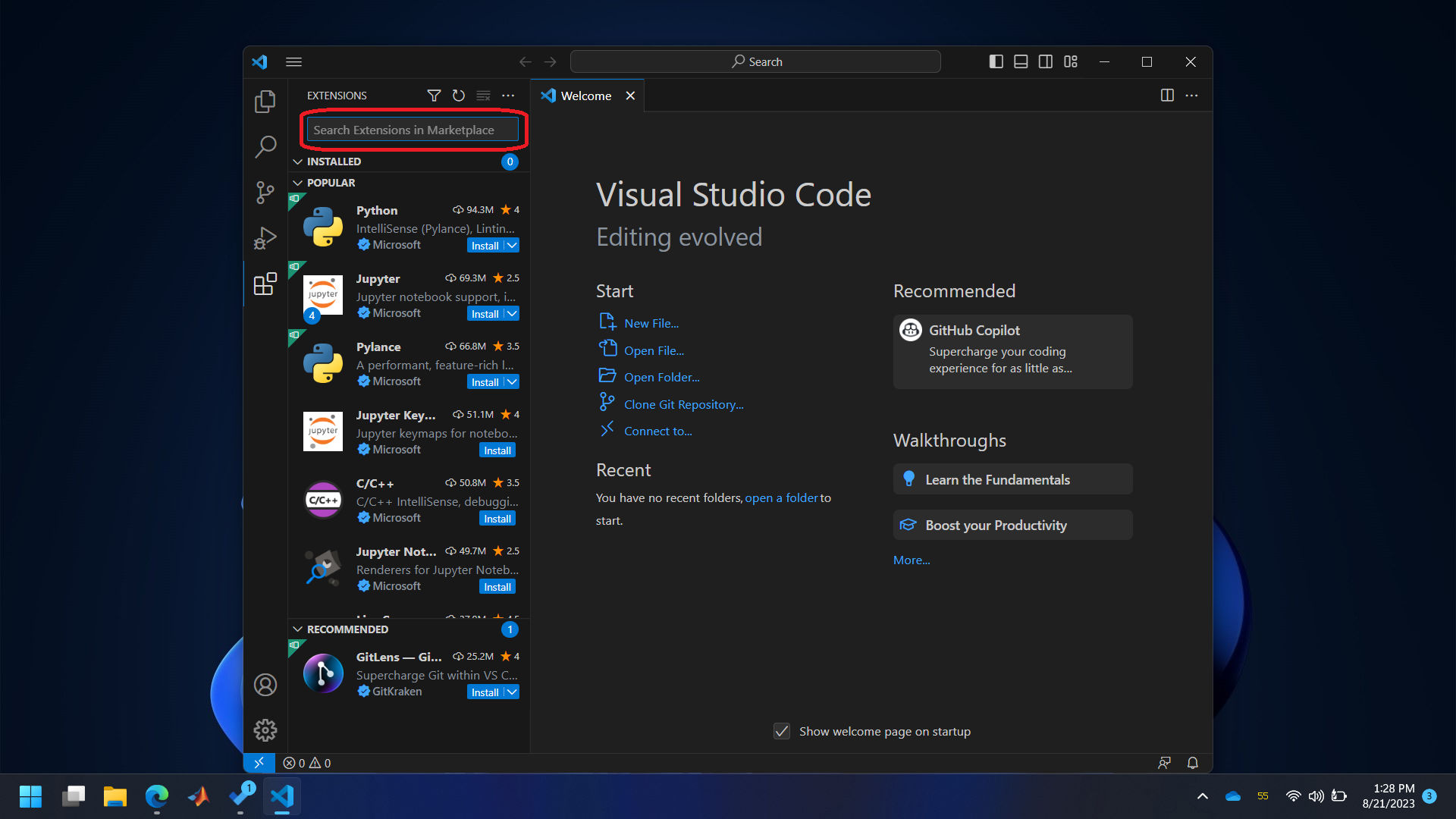
Task: Click the Manage gear icon
Action: (265, 730)
